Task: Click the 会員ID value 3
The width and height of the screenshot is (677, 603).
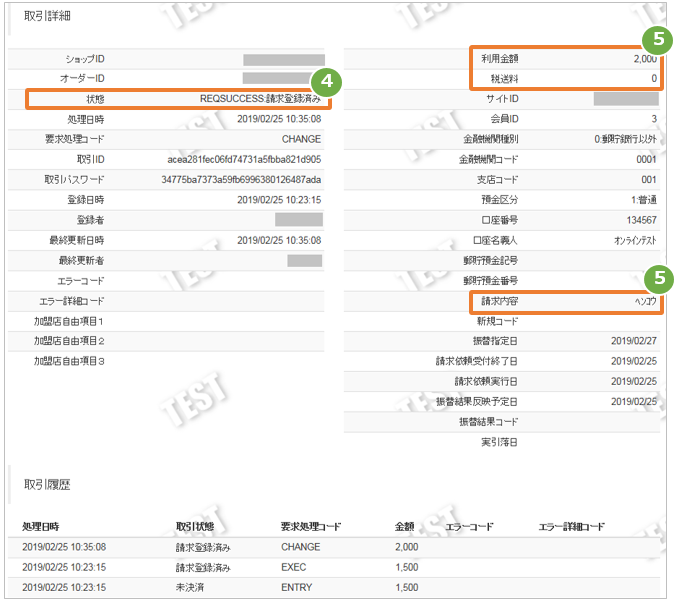Action: point(654,119)
